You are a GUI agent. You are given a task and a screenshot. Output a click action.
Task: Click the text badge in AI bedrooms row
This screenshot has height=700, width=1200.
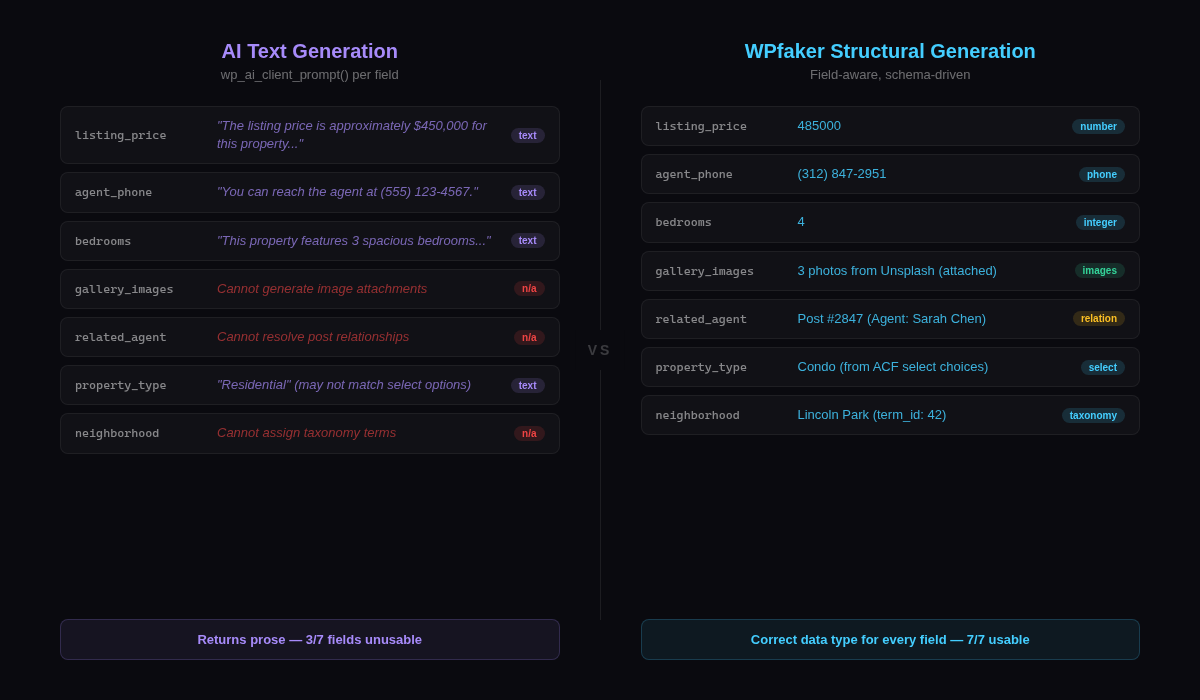coord(528,240)
